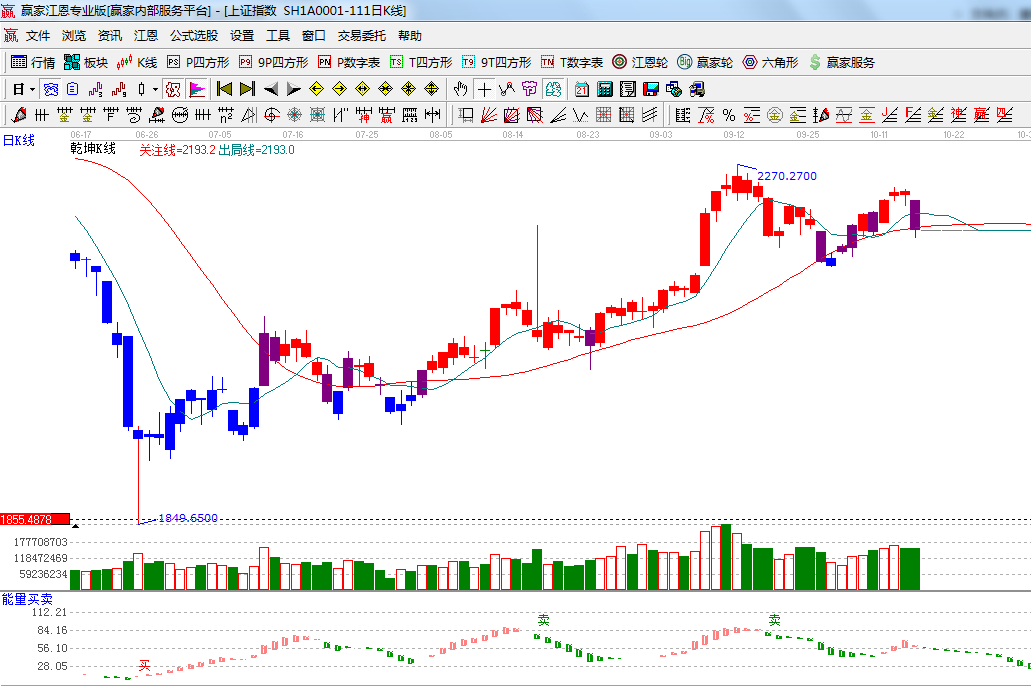Open the calculator icon in toolbar
Image resolution: width=1031 pixels, height=686 pixels.
point(604,89)
